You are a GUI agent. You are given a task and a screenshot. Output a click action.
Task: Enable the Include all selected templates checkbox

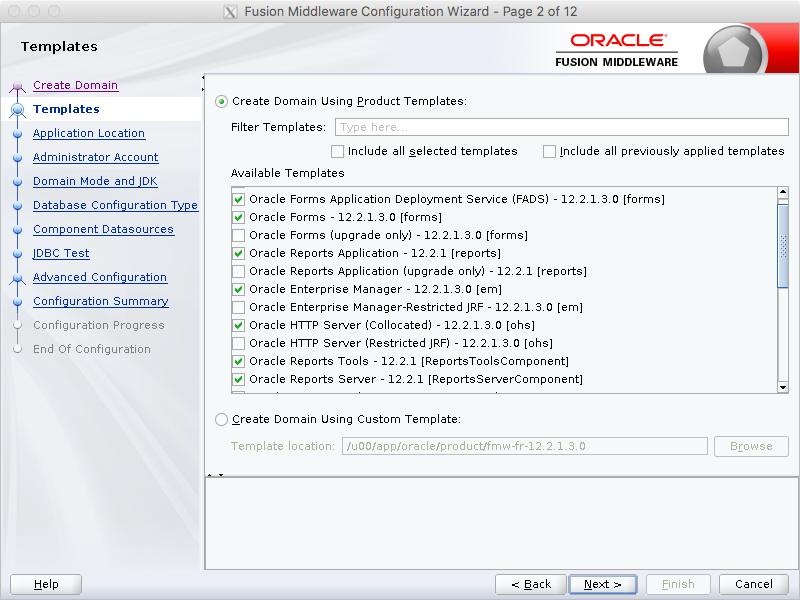338,151
